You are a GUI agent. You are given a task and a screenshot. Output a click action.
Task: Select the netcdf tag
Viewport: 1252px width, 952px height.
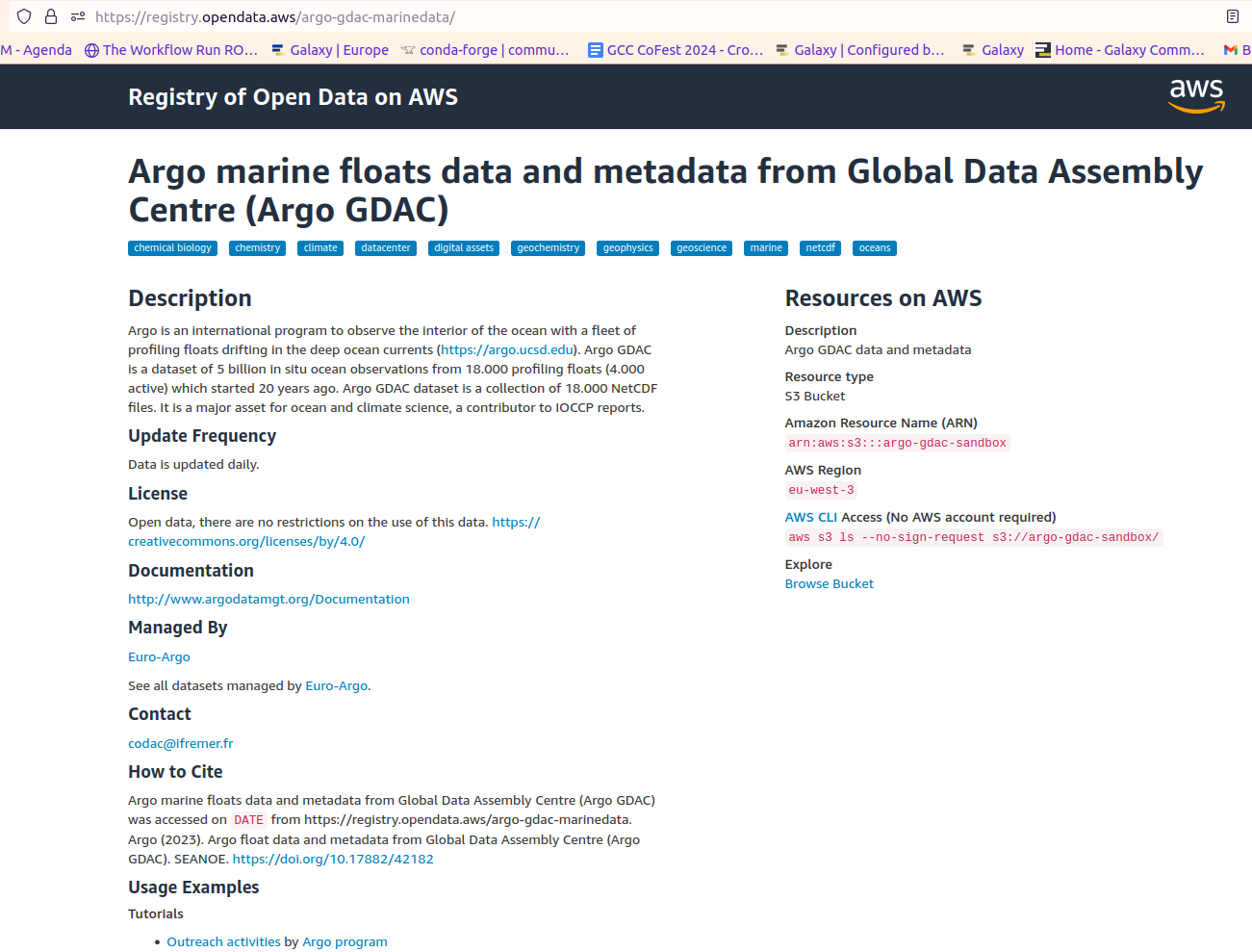pos(821,248)
